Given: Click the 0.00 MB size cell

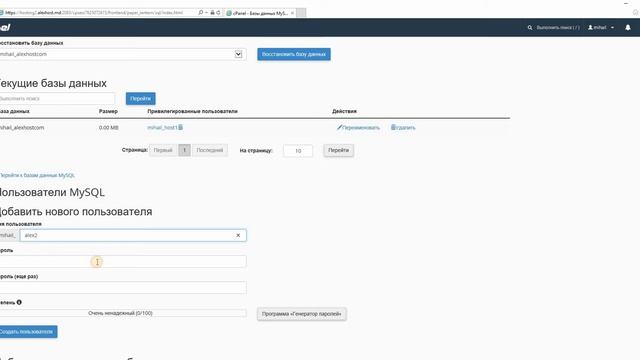Looking at the screenshot, I should 109,127.
